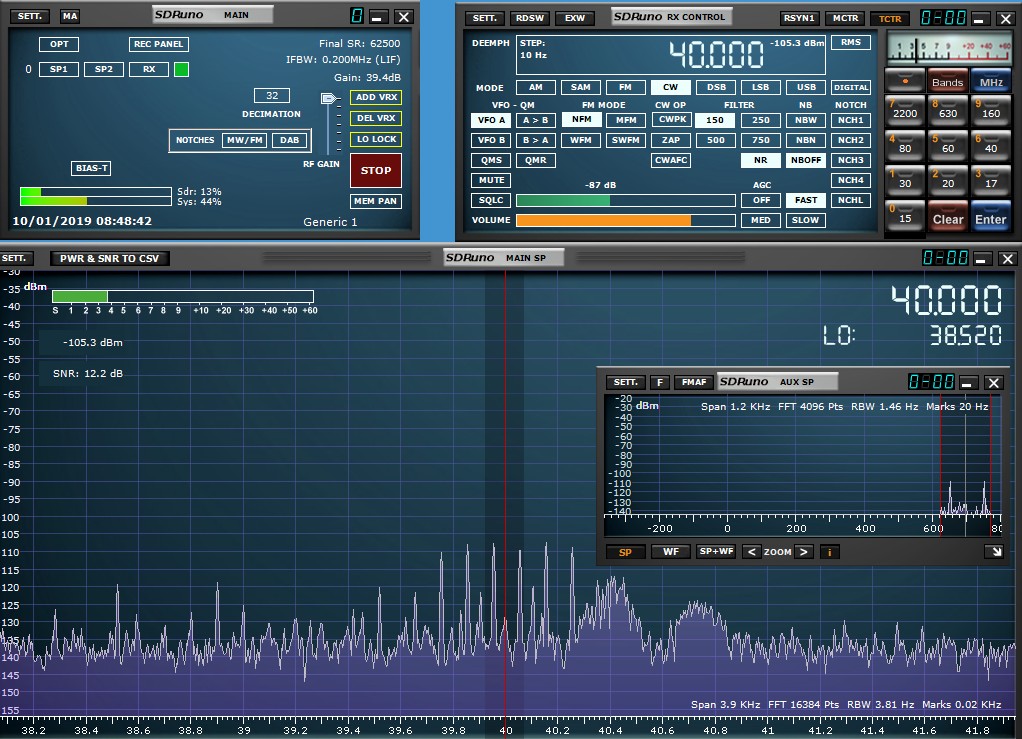
Task: Select the 40 band keypad button
Action: (991, 147)
